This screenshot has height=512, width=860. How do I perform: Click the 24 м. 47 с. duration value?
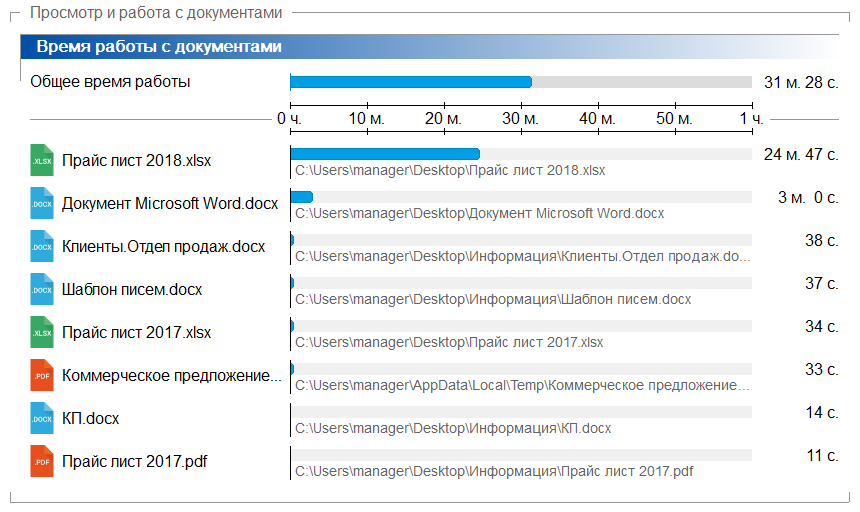800,154
